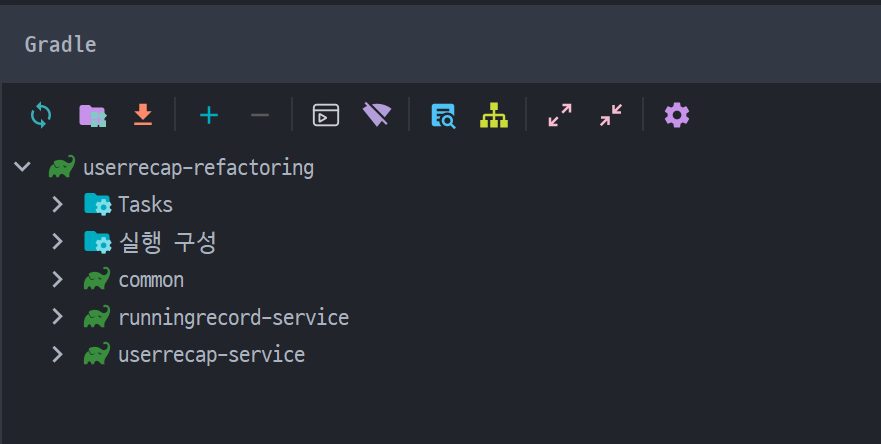Expand the common module chevron
881x444 pixels.
pyautogui.click(x=58, y=280)
